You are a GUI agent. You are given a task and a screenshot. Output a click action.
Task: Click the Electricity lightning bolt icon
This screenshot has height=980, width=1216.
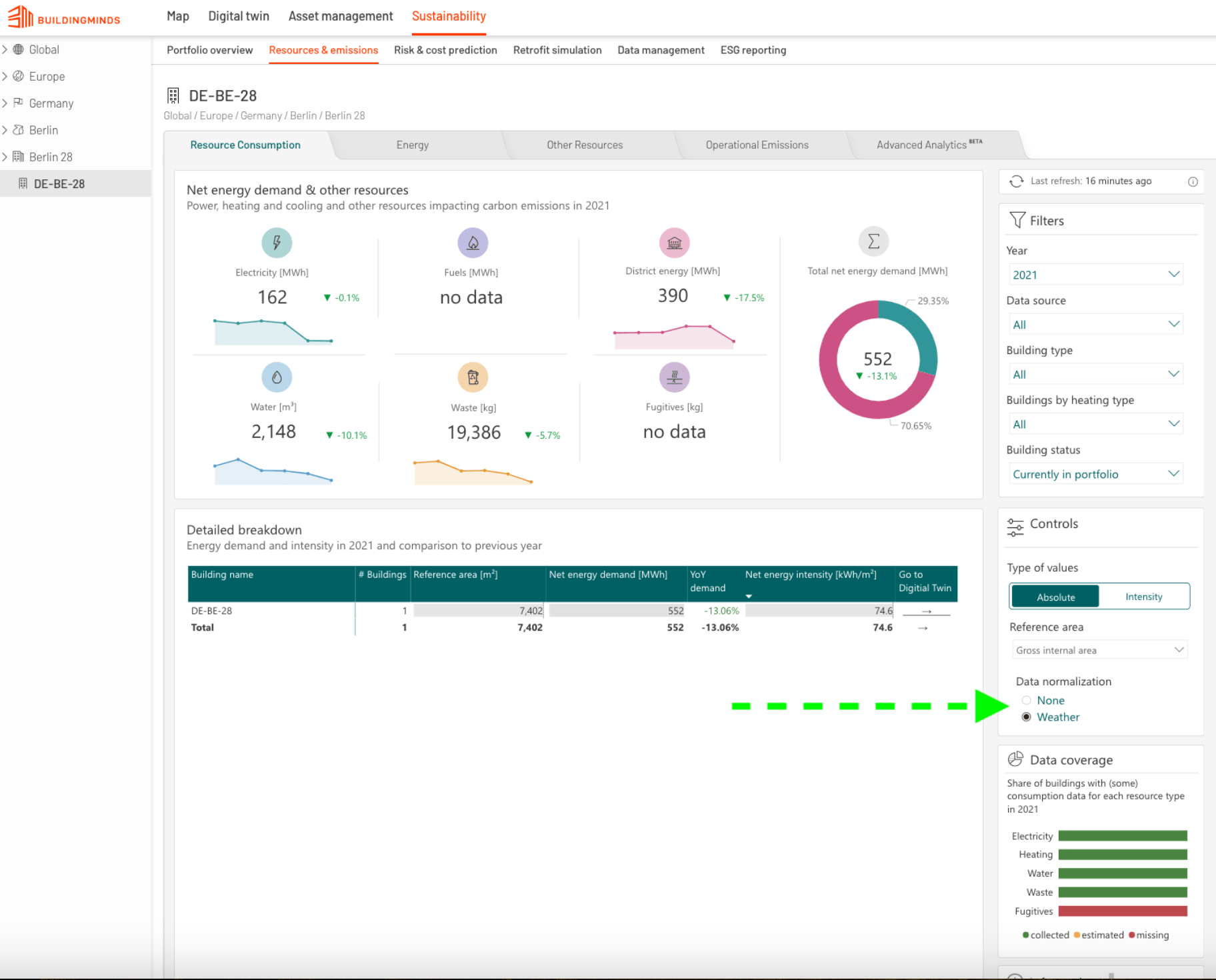pyautogui.click(x=277, y=243)
